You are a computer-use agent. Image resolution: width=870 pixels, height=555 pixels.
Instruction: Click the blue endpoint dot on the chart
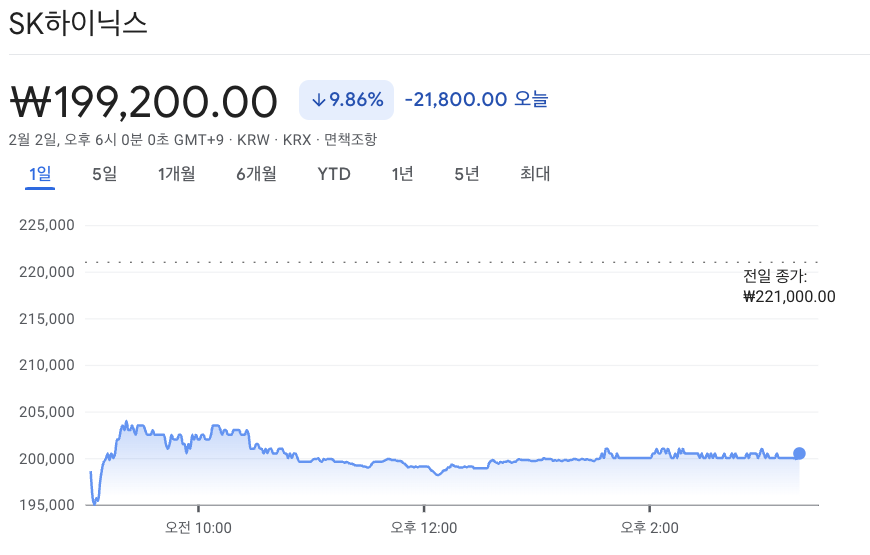point(799,453)
